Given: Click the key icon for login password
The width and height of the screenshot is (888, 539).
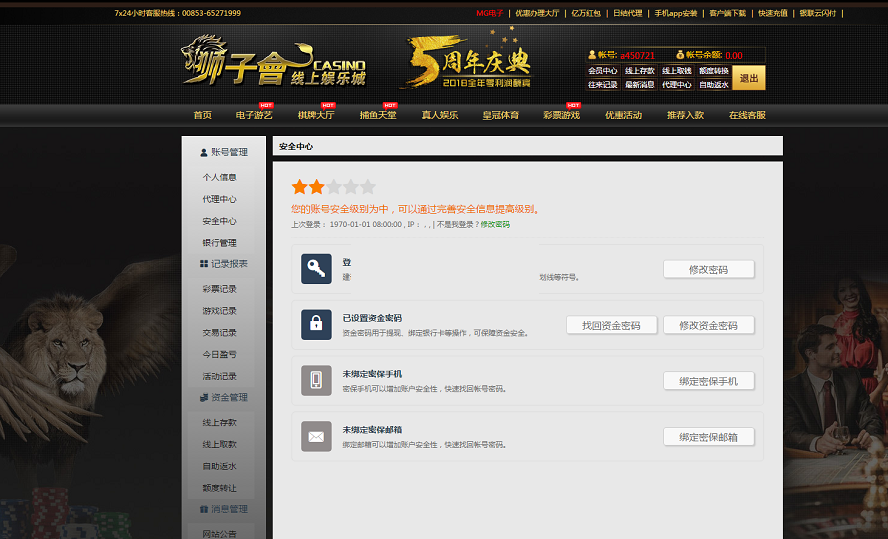Looking at the screenshot, I should [316, 268].
